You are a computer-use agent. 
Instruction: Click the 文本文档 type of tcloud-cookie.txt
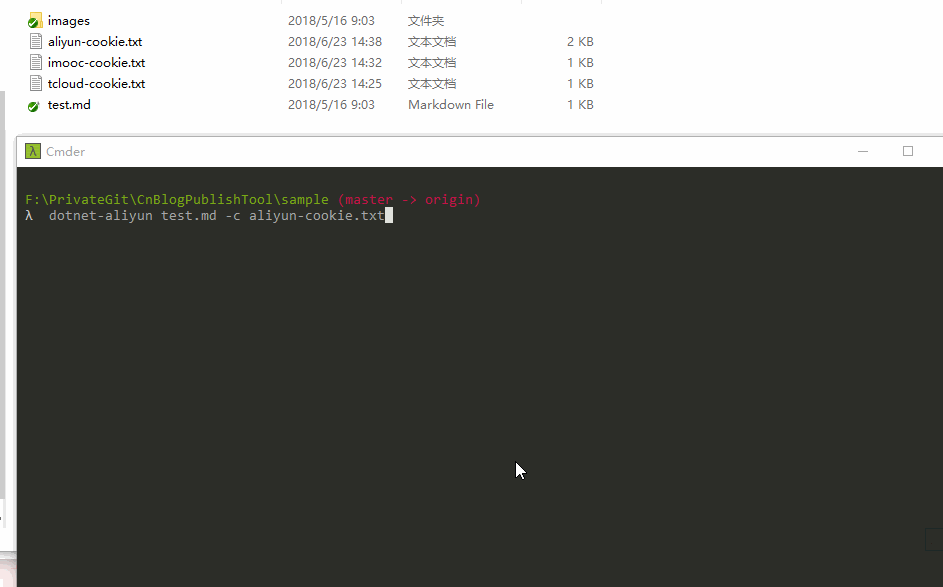tap(432, 84)
